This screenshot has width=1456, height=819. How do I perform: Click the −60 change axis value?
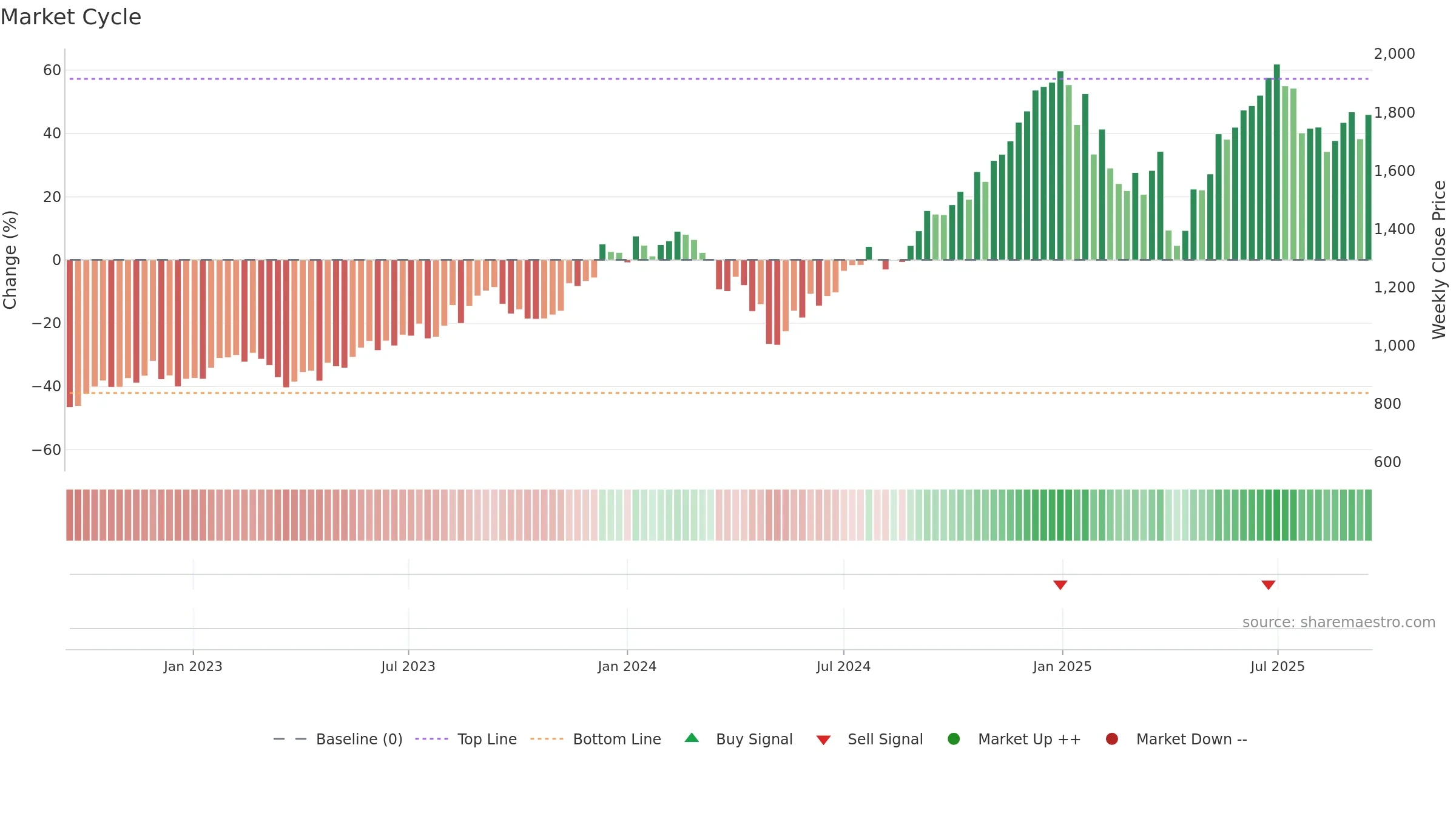point(47,450)
